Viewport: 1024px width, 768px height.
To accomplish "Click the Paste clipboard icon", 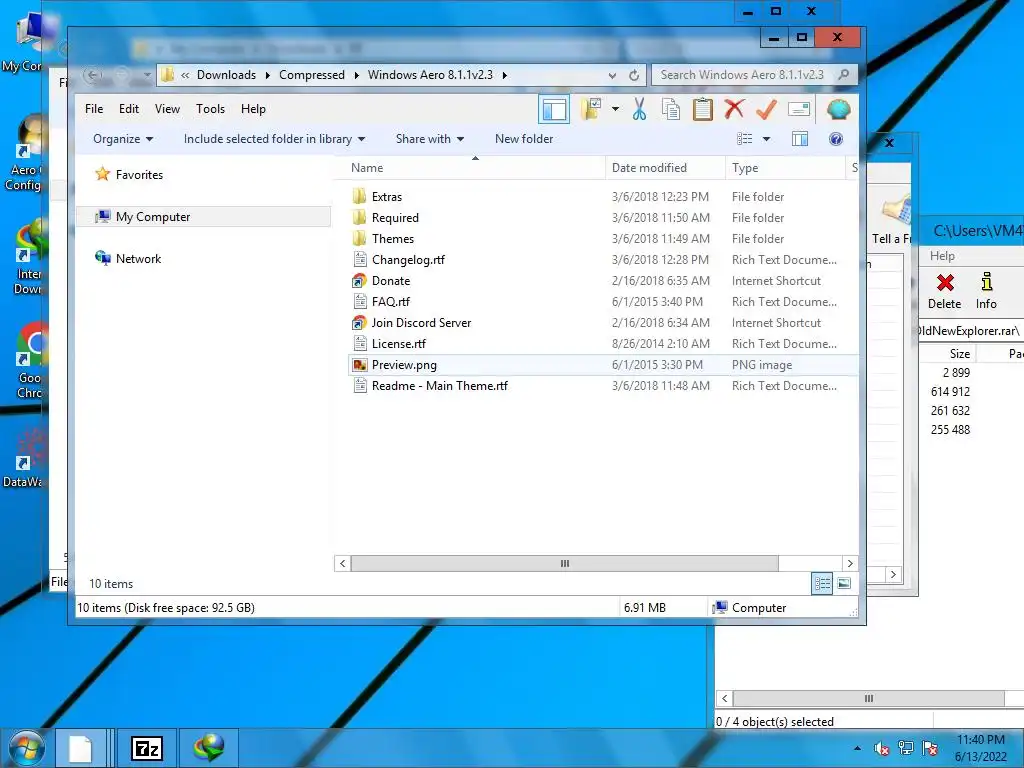I will [703, 109].
